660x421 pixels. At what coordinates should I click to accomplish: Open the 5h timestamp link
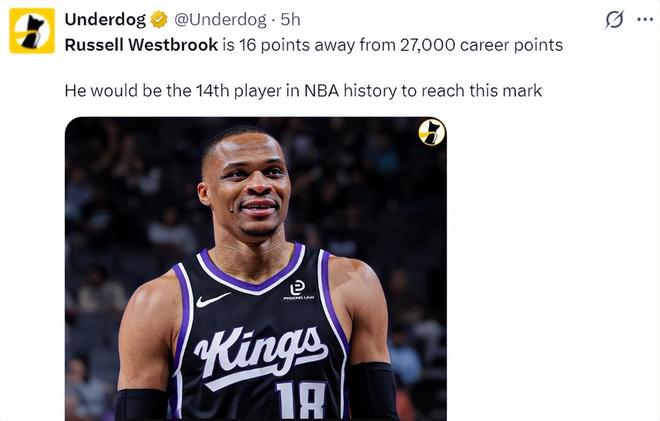291,20
